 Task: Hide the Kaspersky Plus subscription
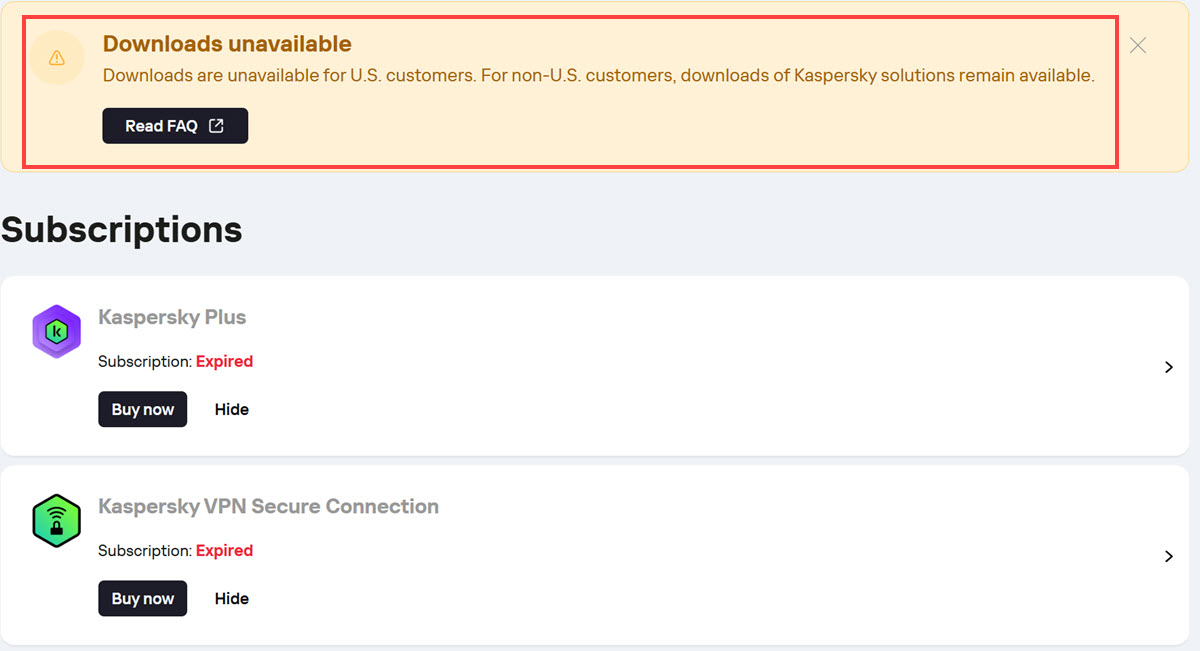click(x=232, y=409)
